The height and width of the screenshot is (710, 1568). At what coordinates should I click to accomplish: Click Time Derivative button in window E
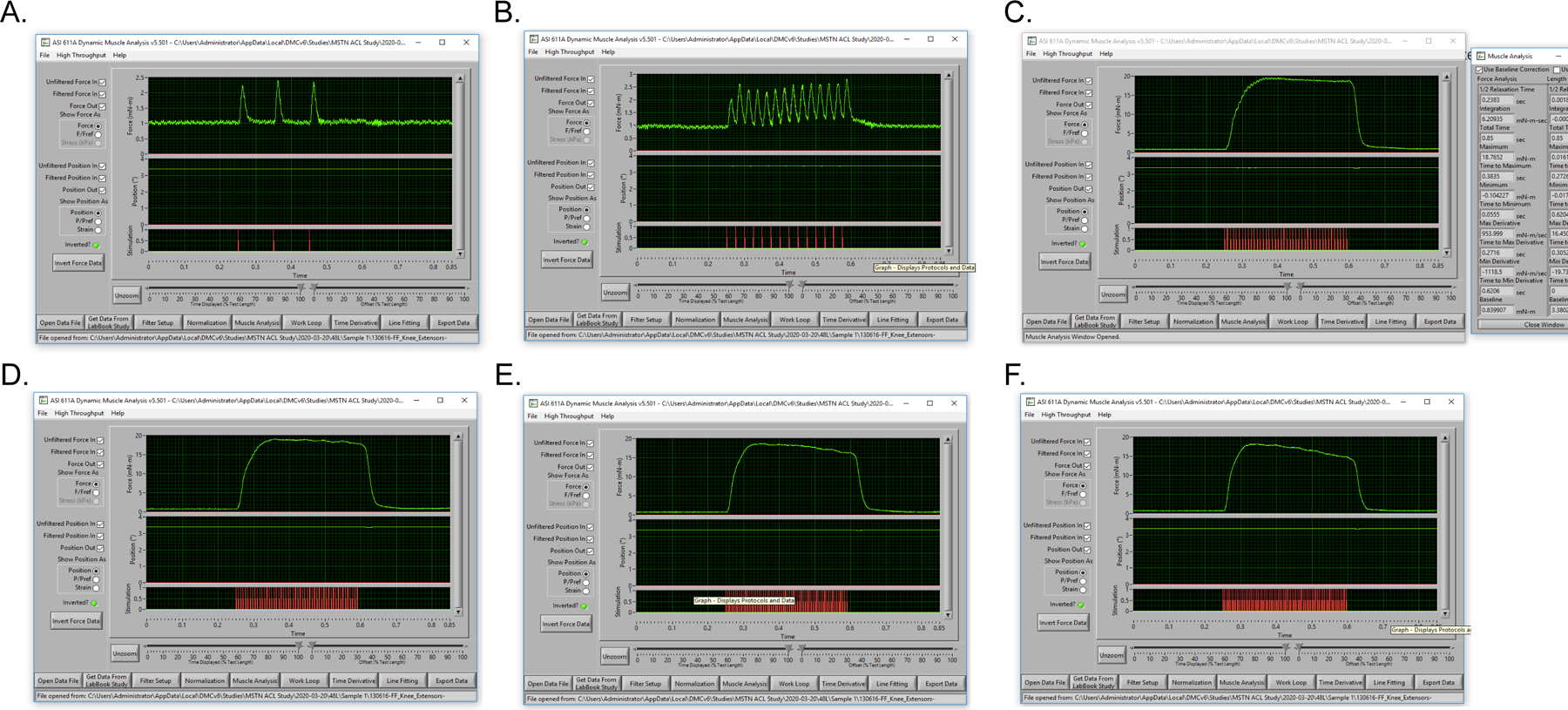[x=843, y=684]
